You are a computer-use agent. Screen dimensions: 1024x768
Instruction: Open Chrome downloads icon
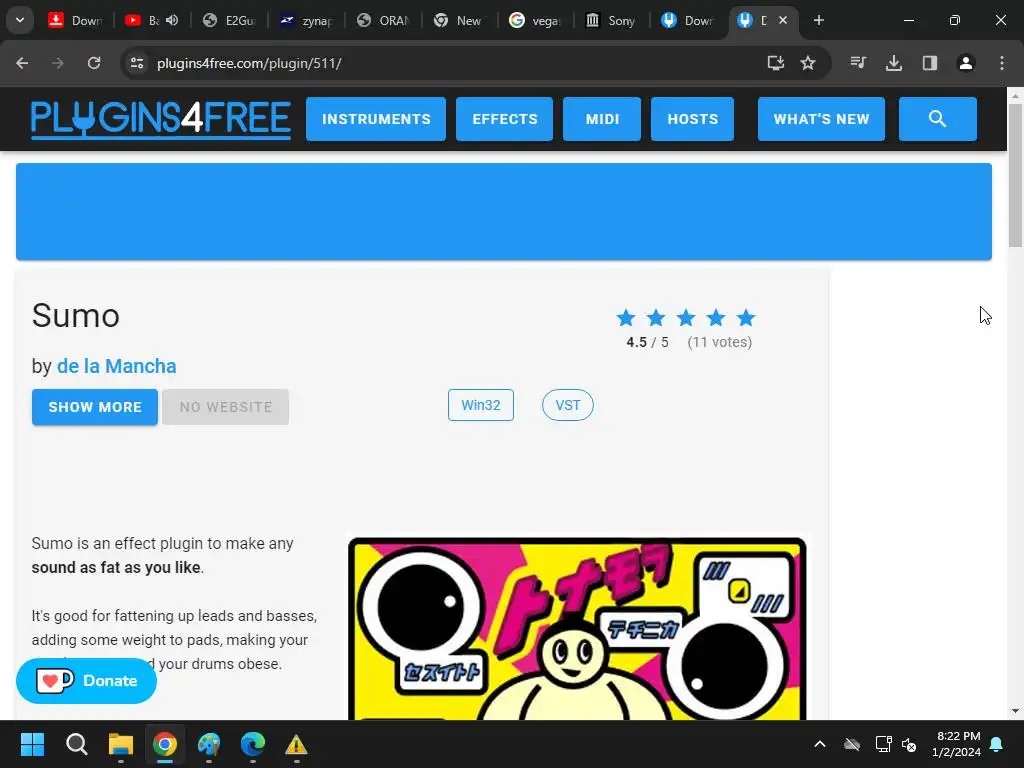(x=894, y=63)
